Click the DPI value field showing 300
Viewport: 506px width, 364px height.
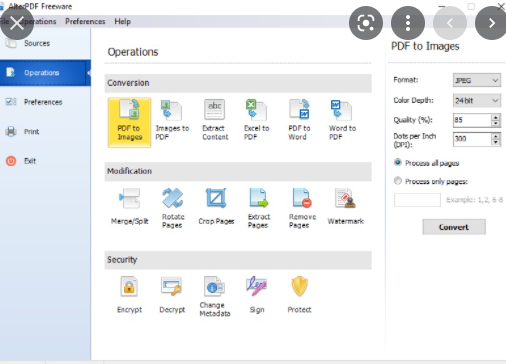(x=472, y=139)
